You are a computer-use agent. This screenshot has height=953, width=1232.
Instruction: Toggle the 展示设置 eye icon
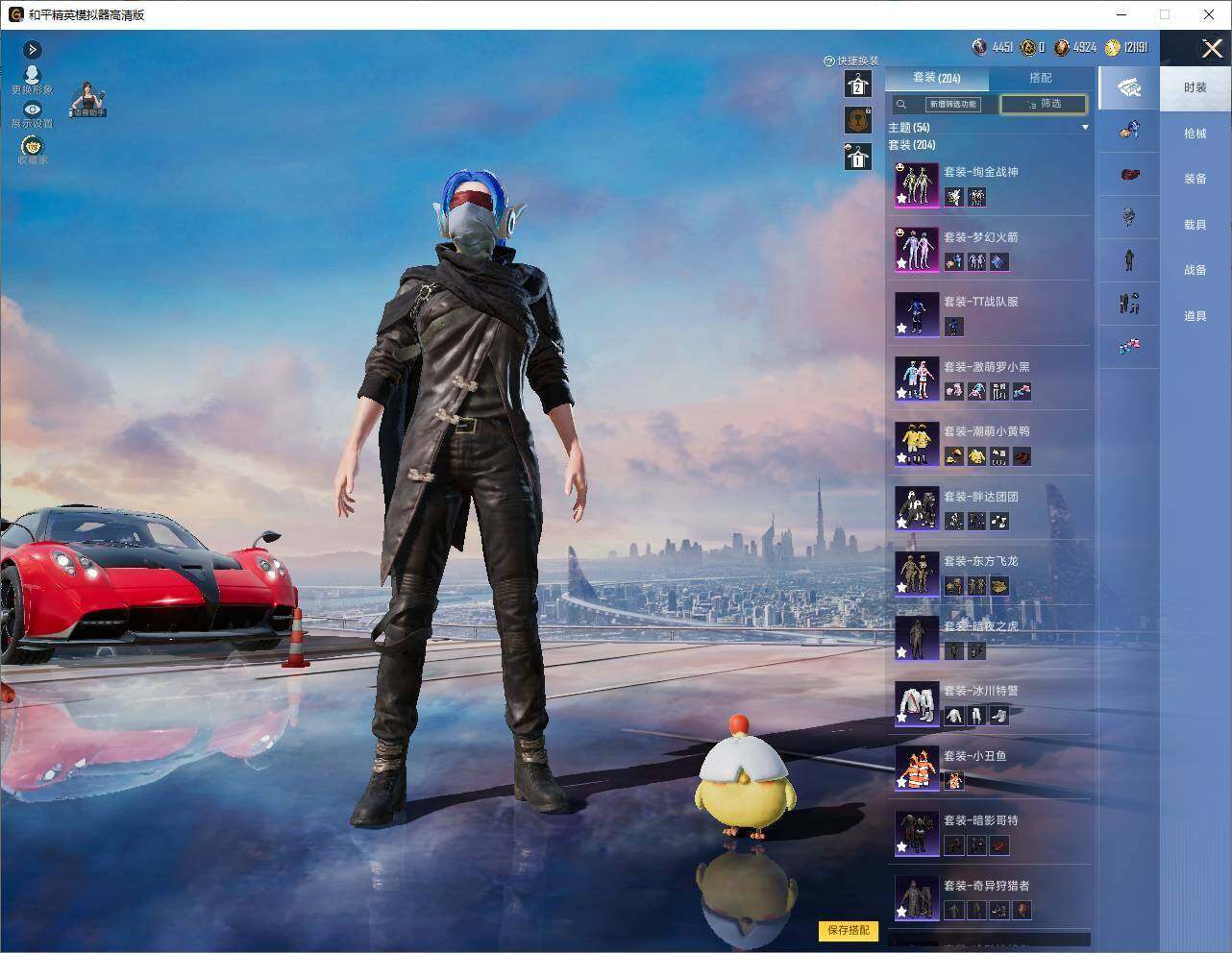[32, 110]
